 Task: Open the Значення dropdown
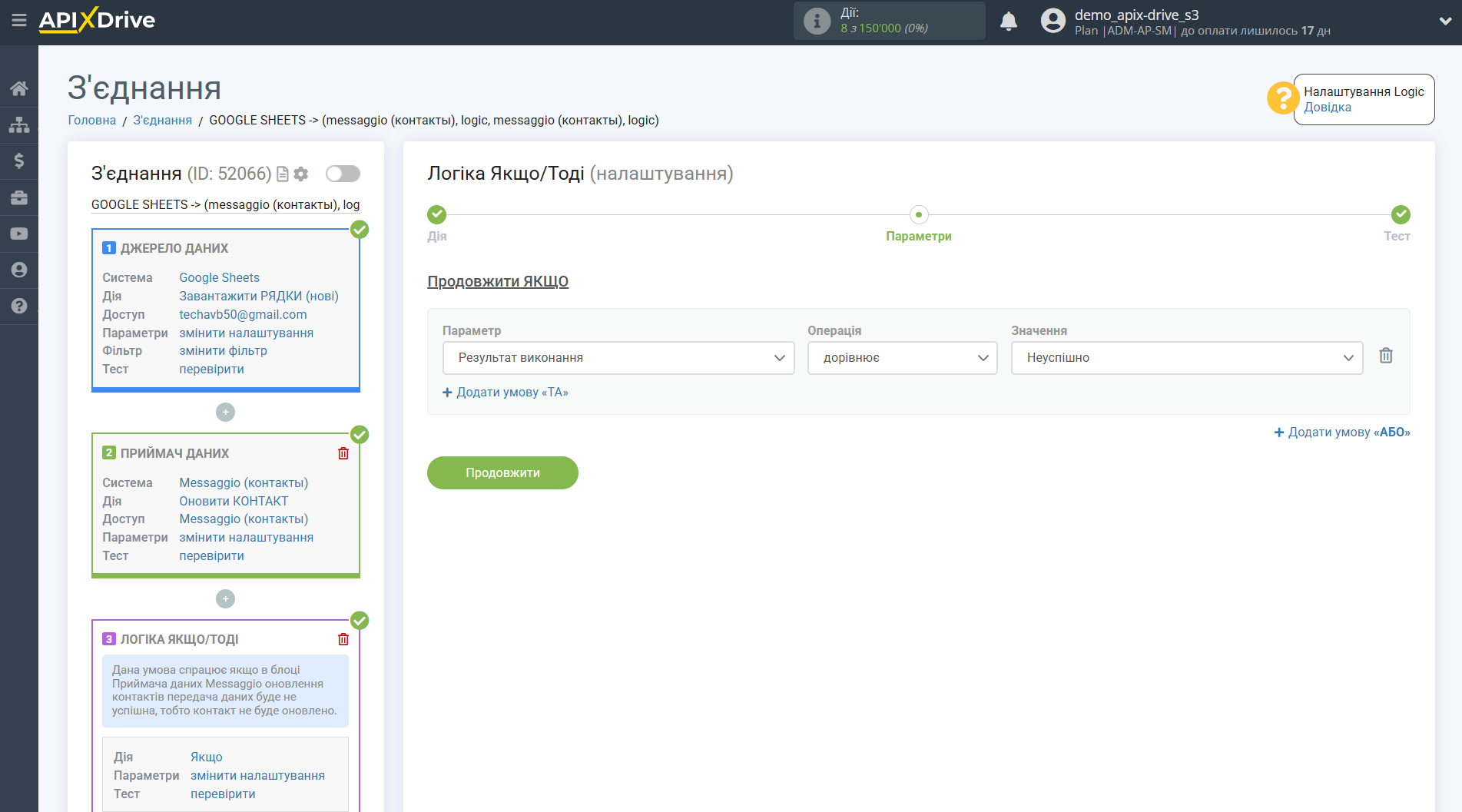[x=1186, y=358]
